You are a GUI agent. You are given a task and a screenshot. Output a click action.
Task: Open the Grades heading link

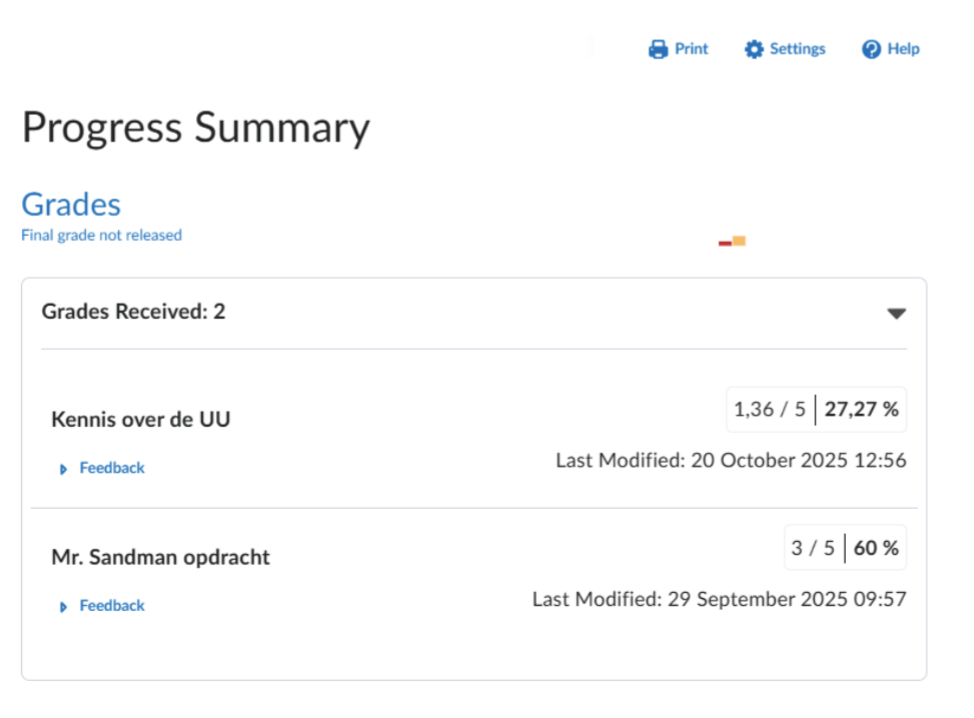(71, 204)
